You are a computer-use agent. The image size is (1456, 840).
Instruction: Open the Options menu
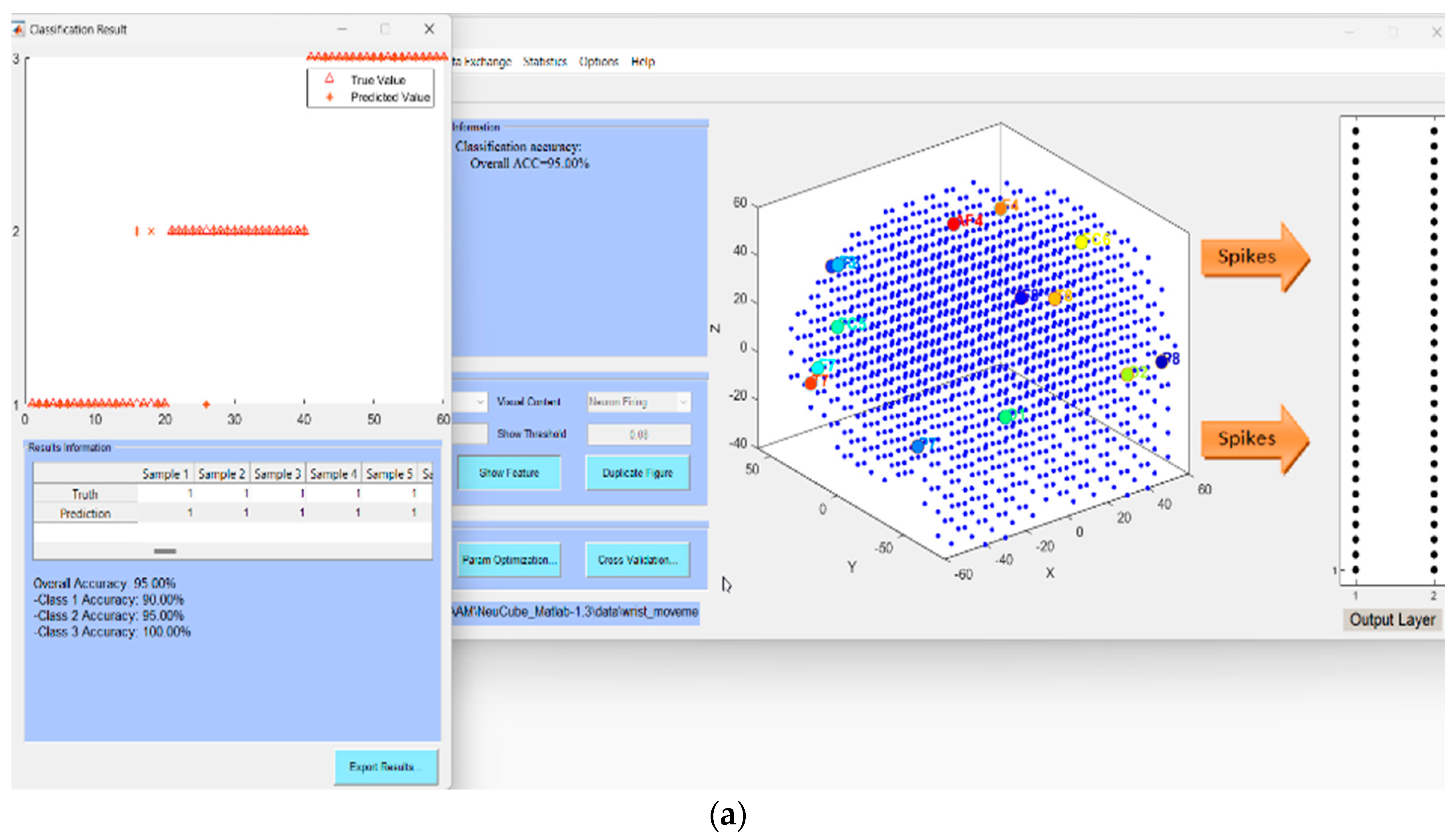(x=598, y=62)
